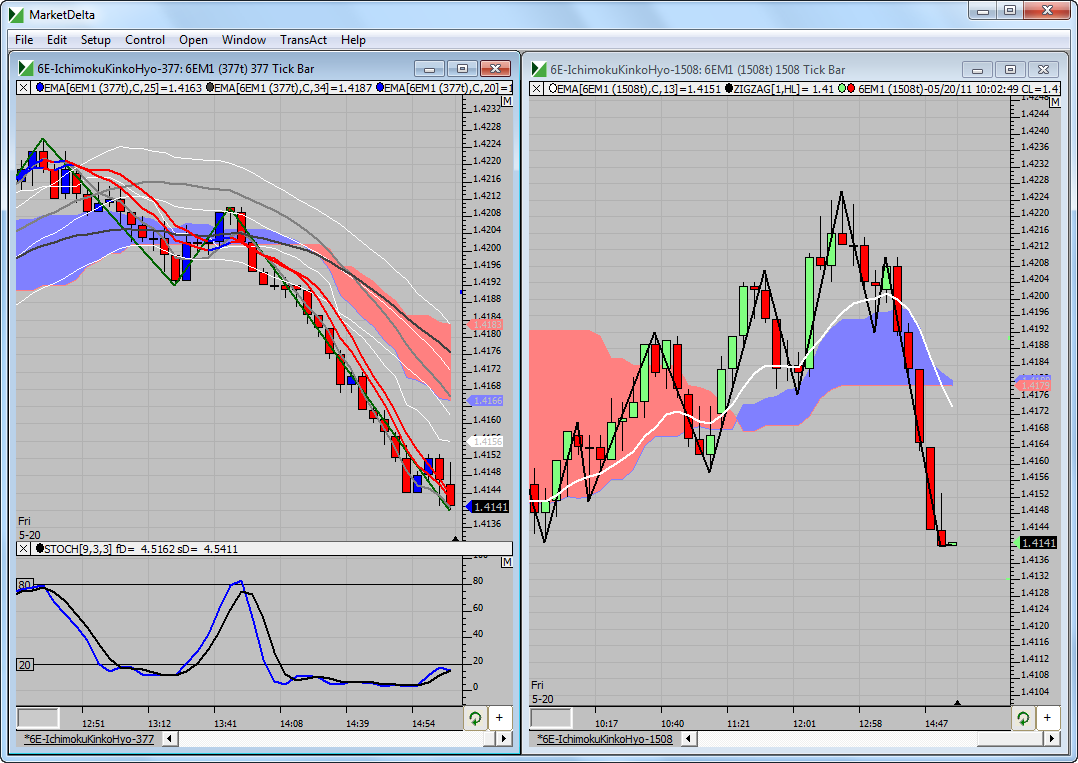Open the Help menu
1078x763 pixels.
coord(353,40)
